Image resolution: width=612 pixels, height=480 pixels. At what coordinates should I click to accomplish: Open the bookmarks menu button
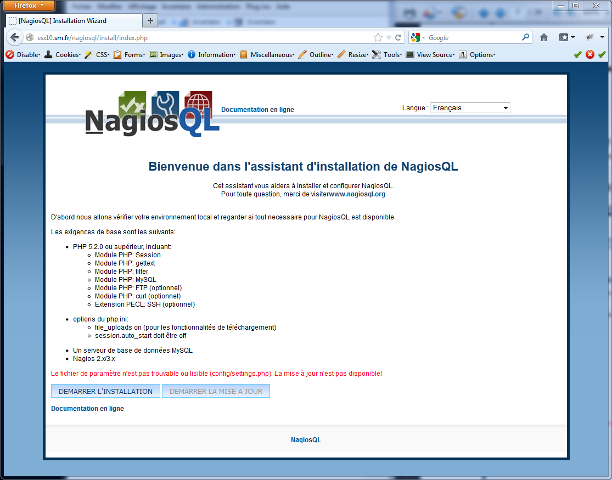567,37
